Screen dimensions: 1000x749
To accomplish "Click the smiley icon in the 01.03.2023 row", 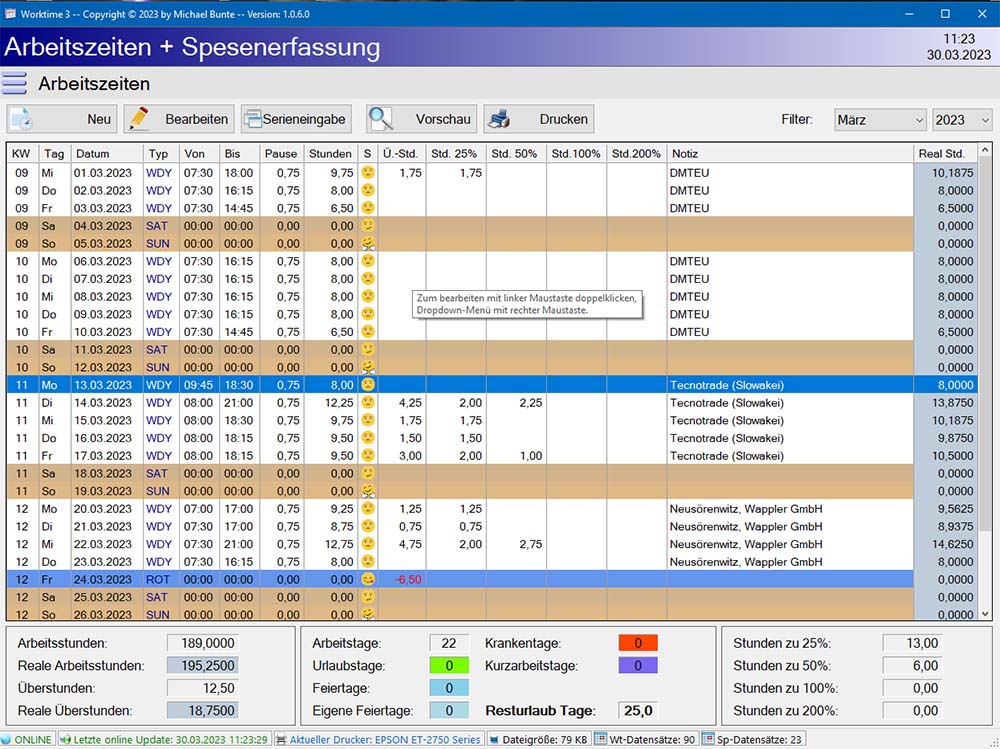I will click(367, 172).
